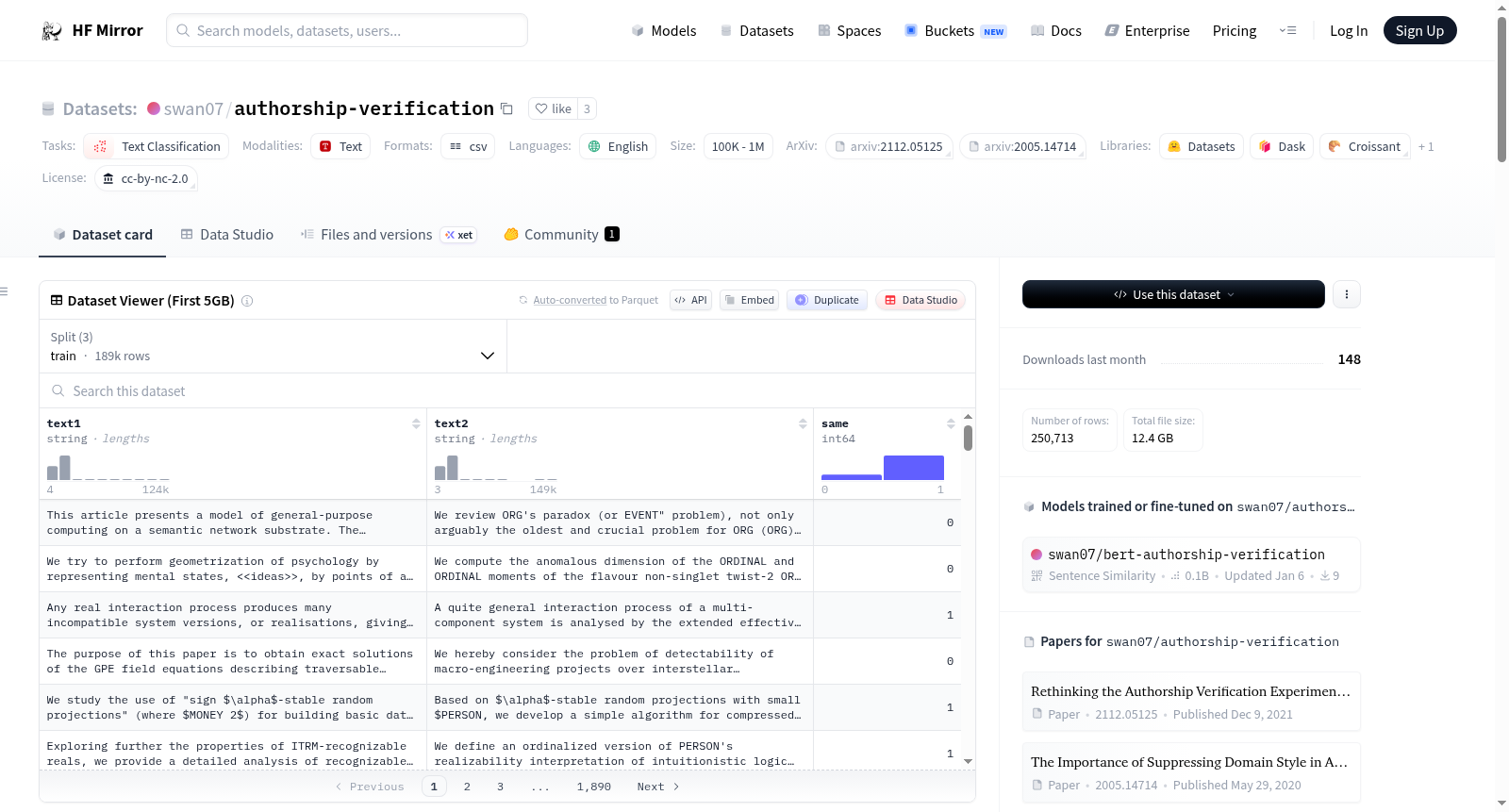
Task: Open the Importance of Suppressing Domain Style paper
Action: coord(1191,772)
